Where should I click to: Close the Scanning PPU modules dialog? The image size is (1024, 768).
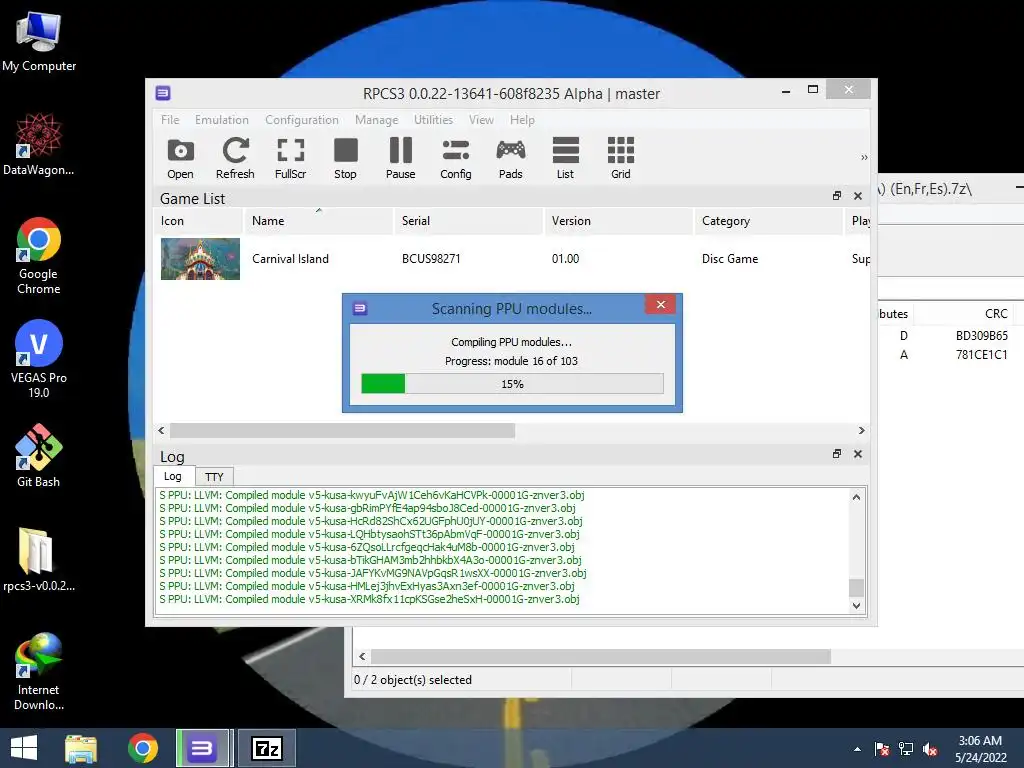[x=661, y=304]
